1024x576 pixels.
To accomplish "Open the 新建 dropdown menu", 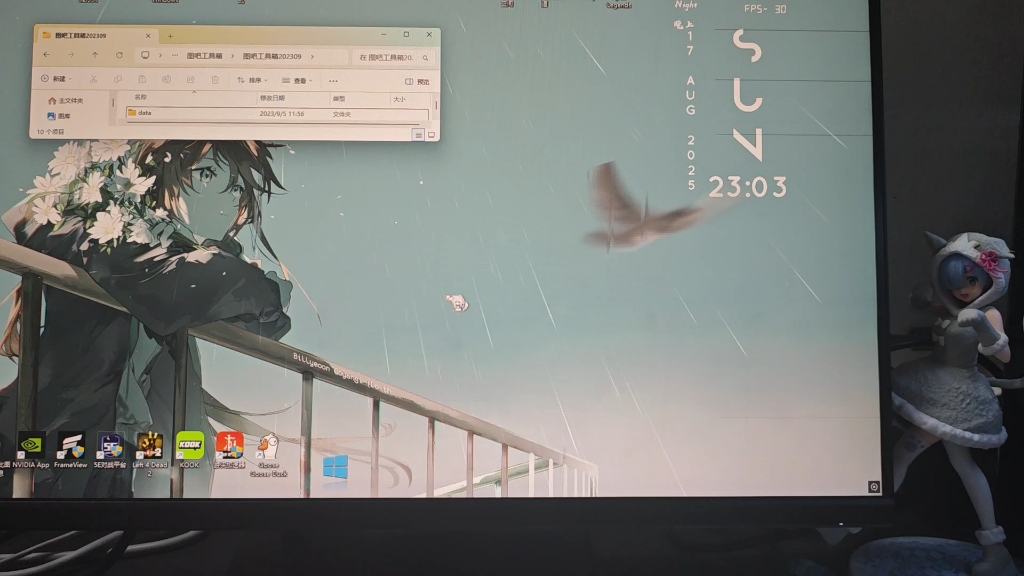I will click(56, 78).
